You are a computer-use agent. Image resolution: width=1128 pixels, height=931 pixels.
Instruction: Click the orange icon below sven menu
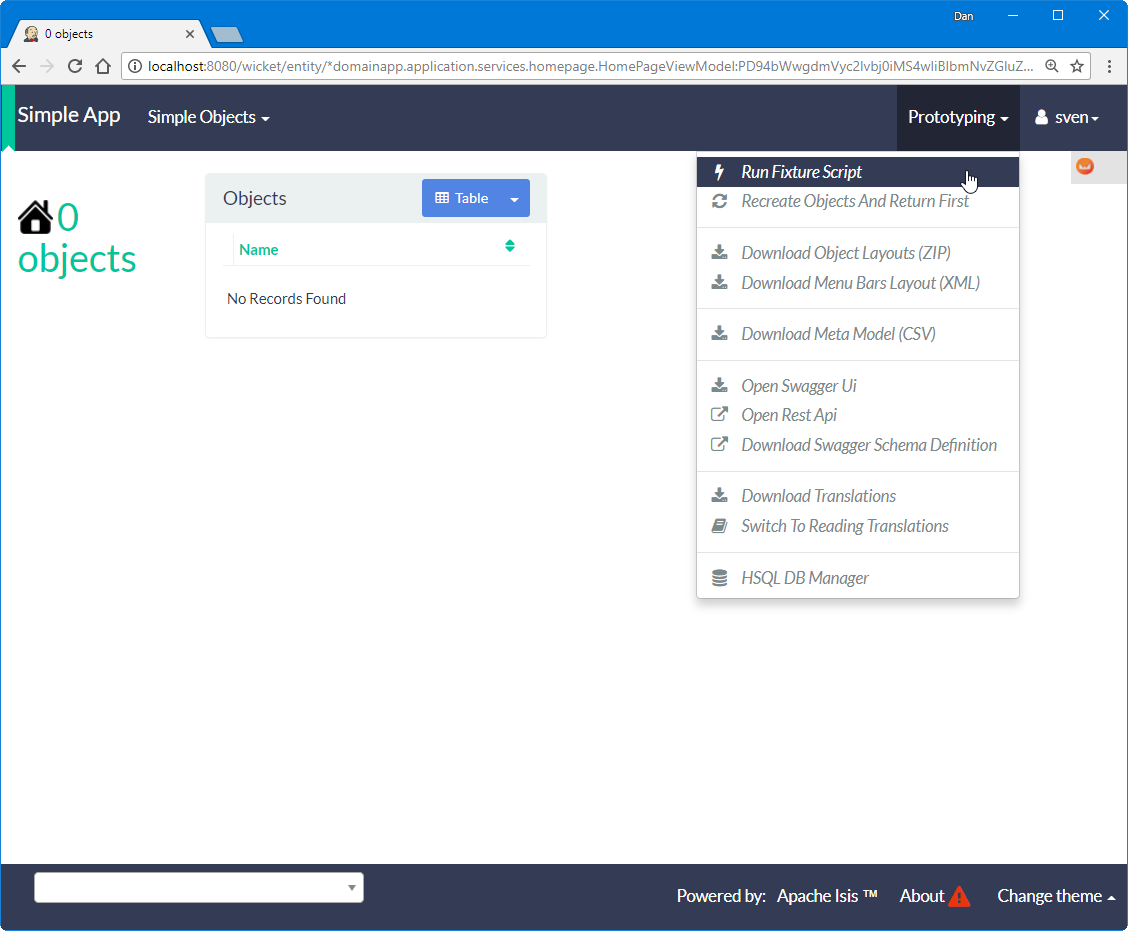(1085, 167)
